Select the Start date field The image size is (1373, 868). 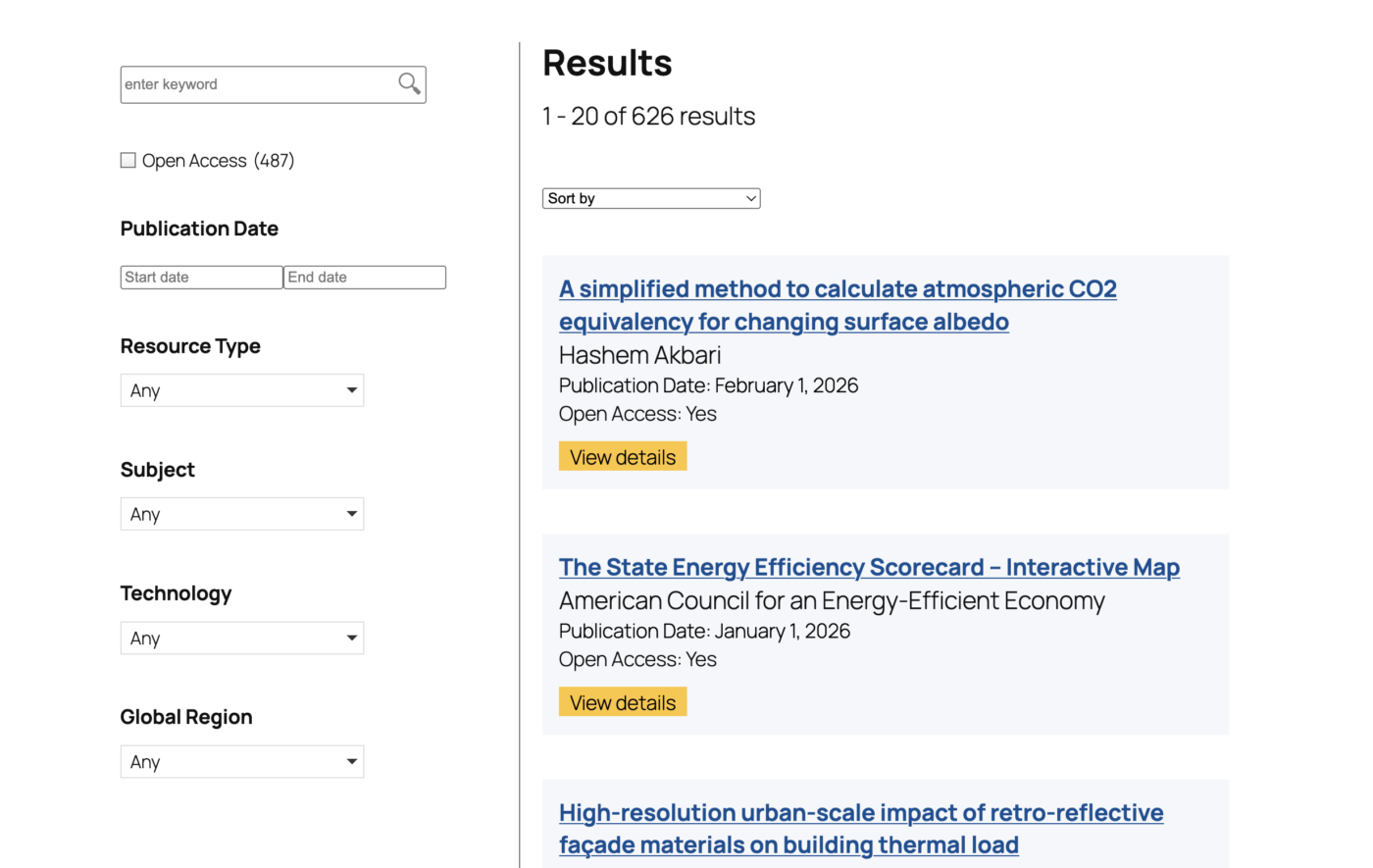click(x=202, y=278)
